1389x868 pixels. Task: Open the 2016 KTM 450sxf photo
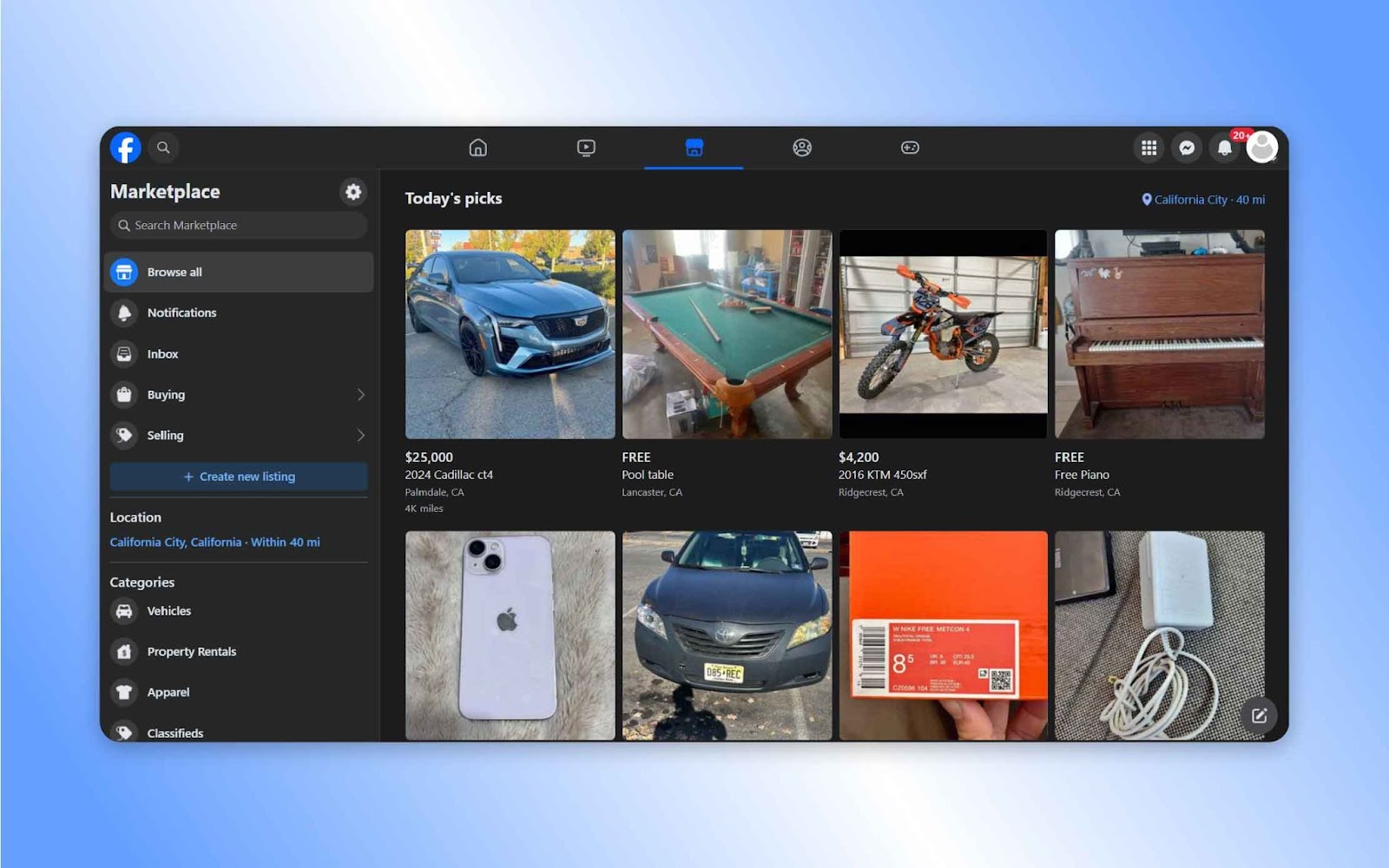coord(944,334)
